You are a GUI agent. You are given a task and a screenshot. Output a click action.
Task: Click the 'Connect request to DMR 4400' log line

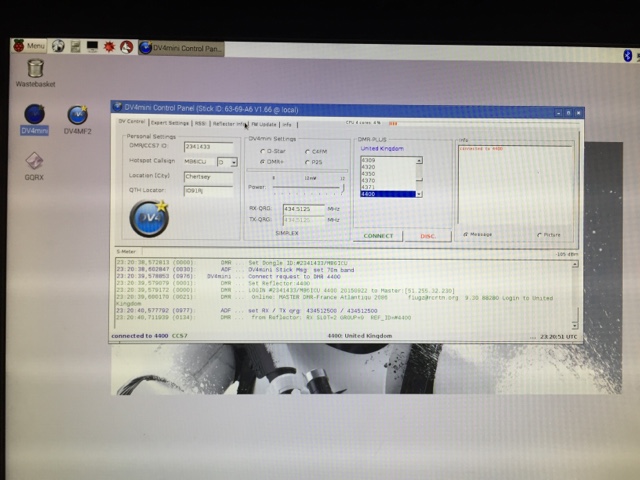(x=294, y=277)
